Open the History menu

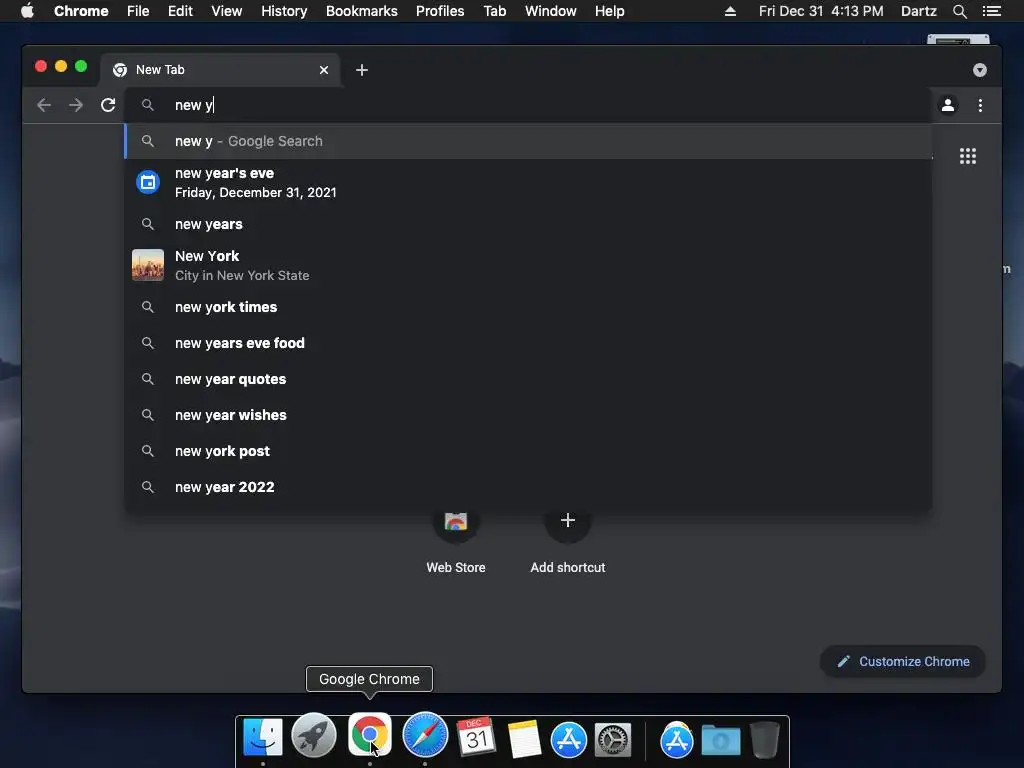(x=284, y=11)
